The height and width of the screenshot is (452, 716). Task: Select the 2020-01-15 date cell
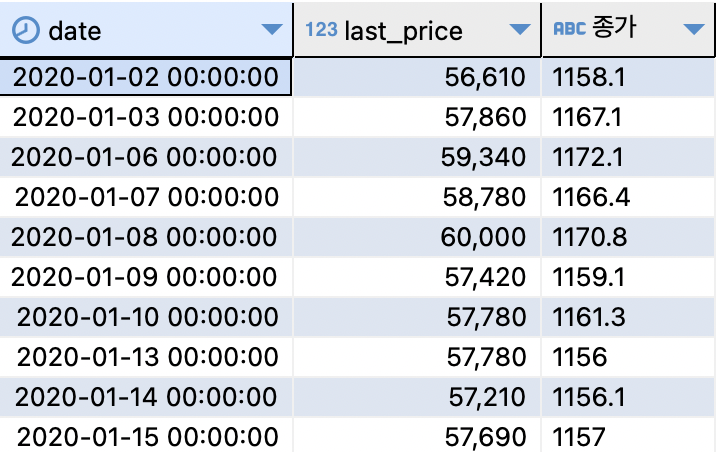point(146,436)
